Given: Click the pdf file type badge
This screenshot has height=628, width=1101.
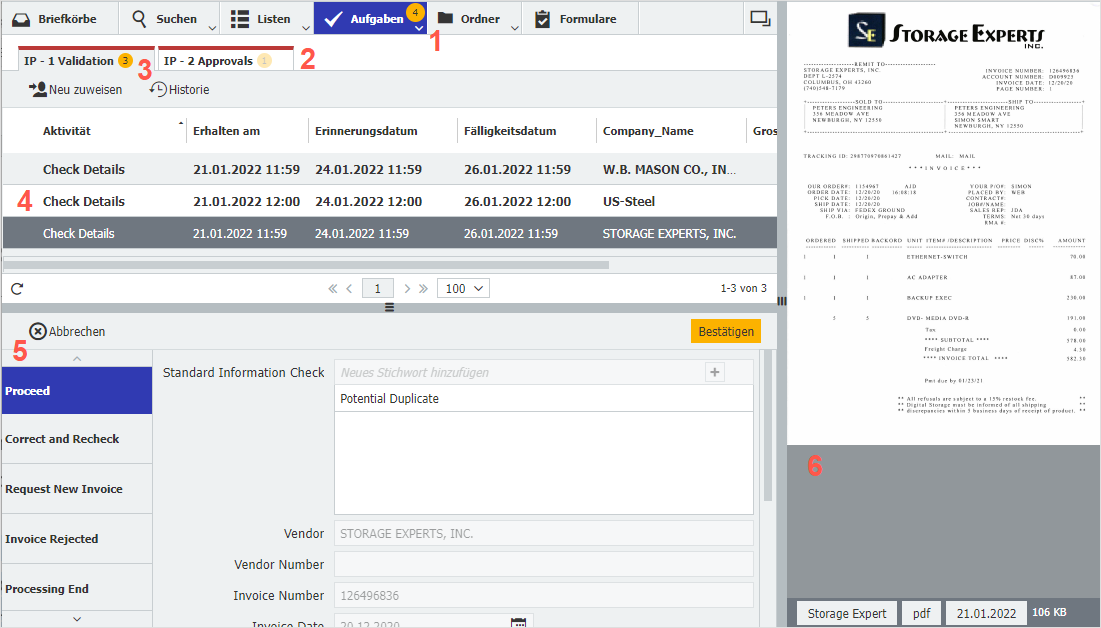Looking at the screenshot, I should [x=920, y=612].
